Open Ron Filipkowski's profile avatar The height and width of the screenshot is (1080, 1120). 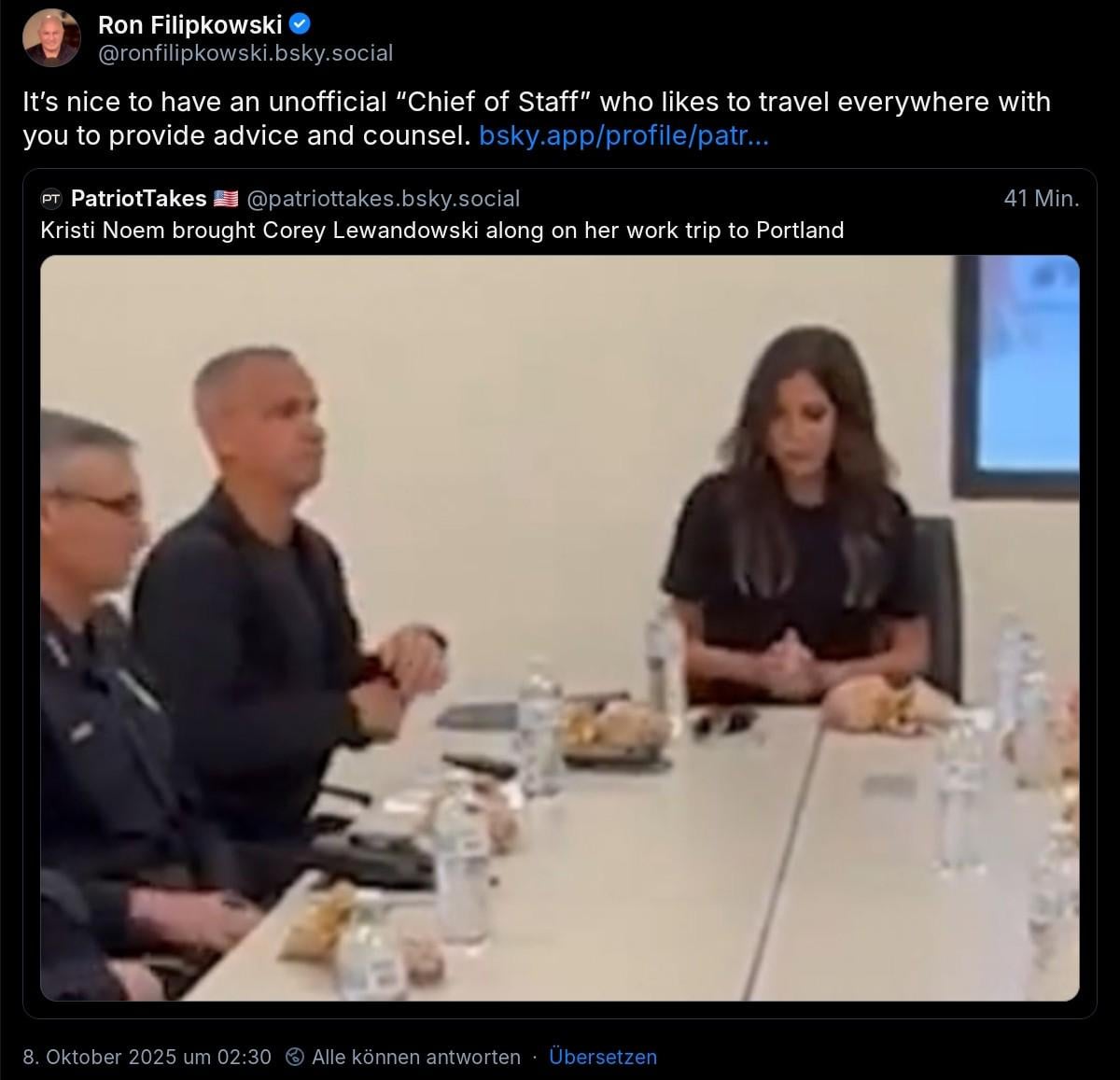(52, 37)
